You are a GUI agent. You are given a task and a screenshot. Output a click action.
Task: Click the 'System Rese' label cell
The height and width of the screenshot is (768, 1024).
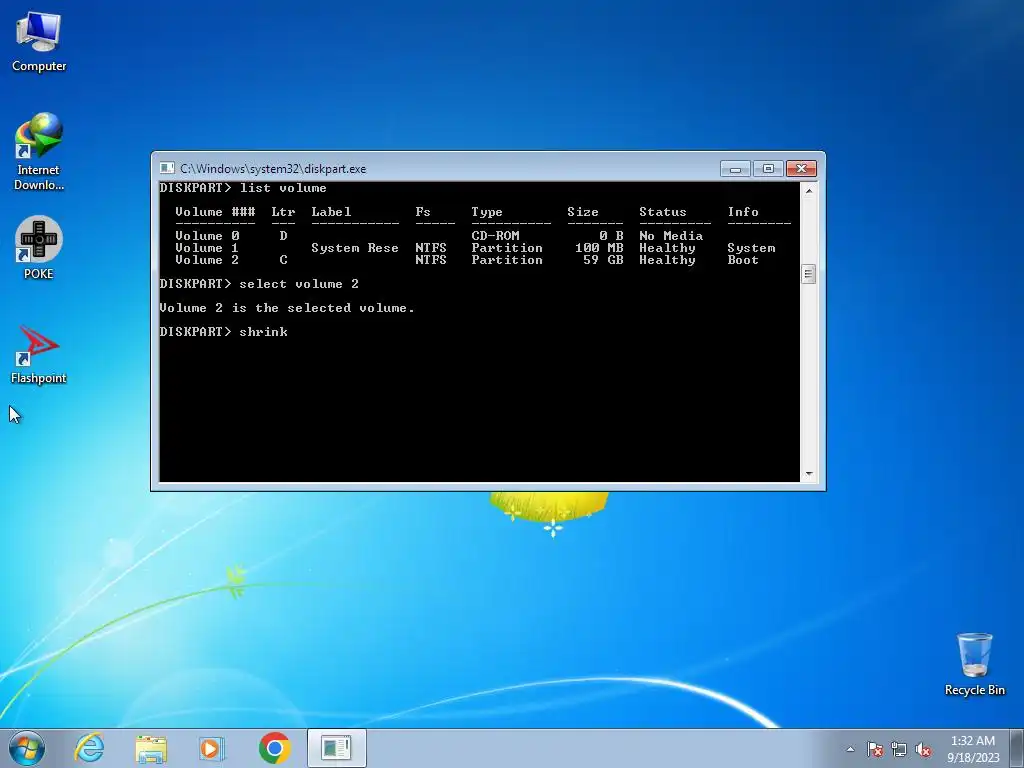pyautogui.click(x=355, y=248)
